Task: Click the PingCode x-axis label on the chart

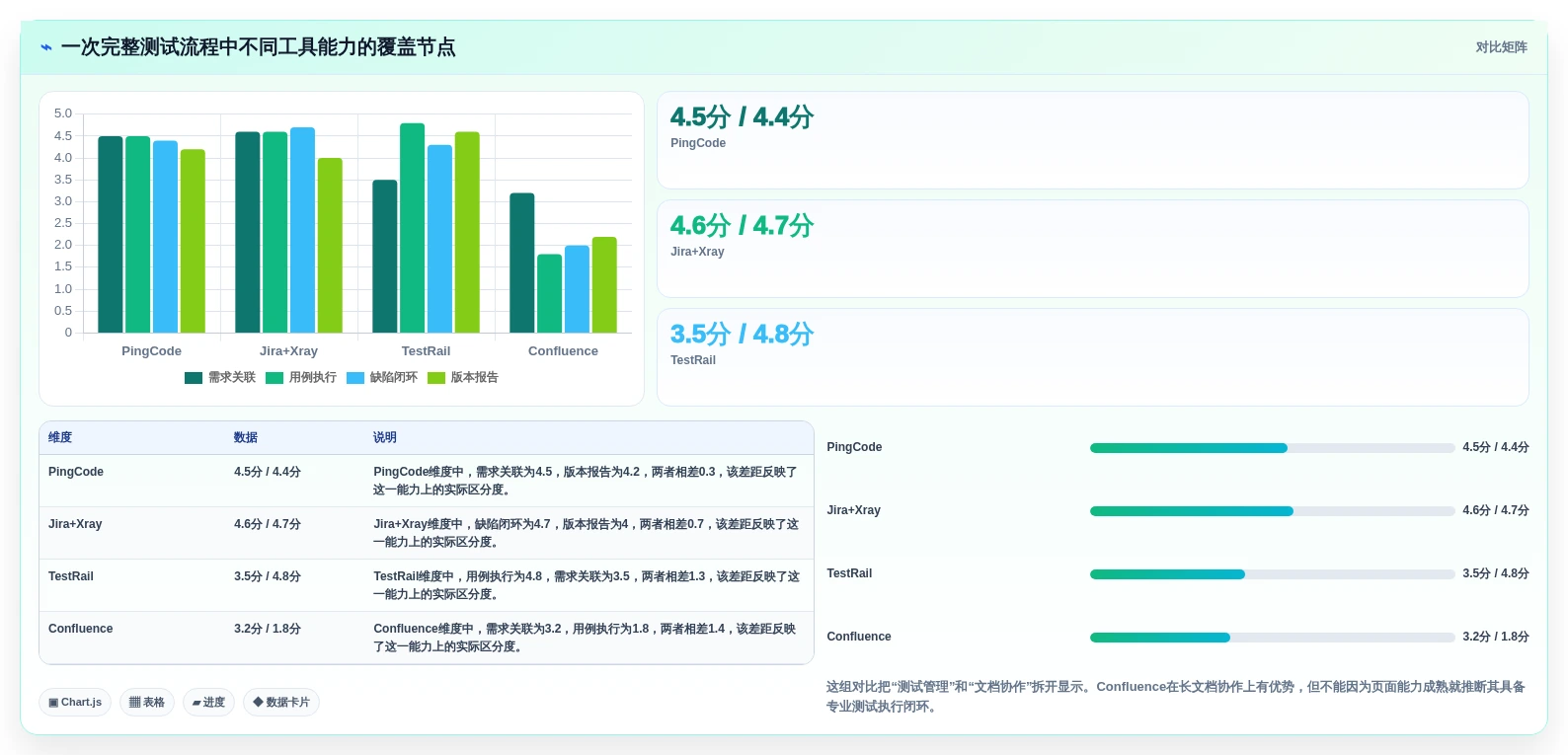Action: click(x=151, y=351)
